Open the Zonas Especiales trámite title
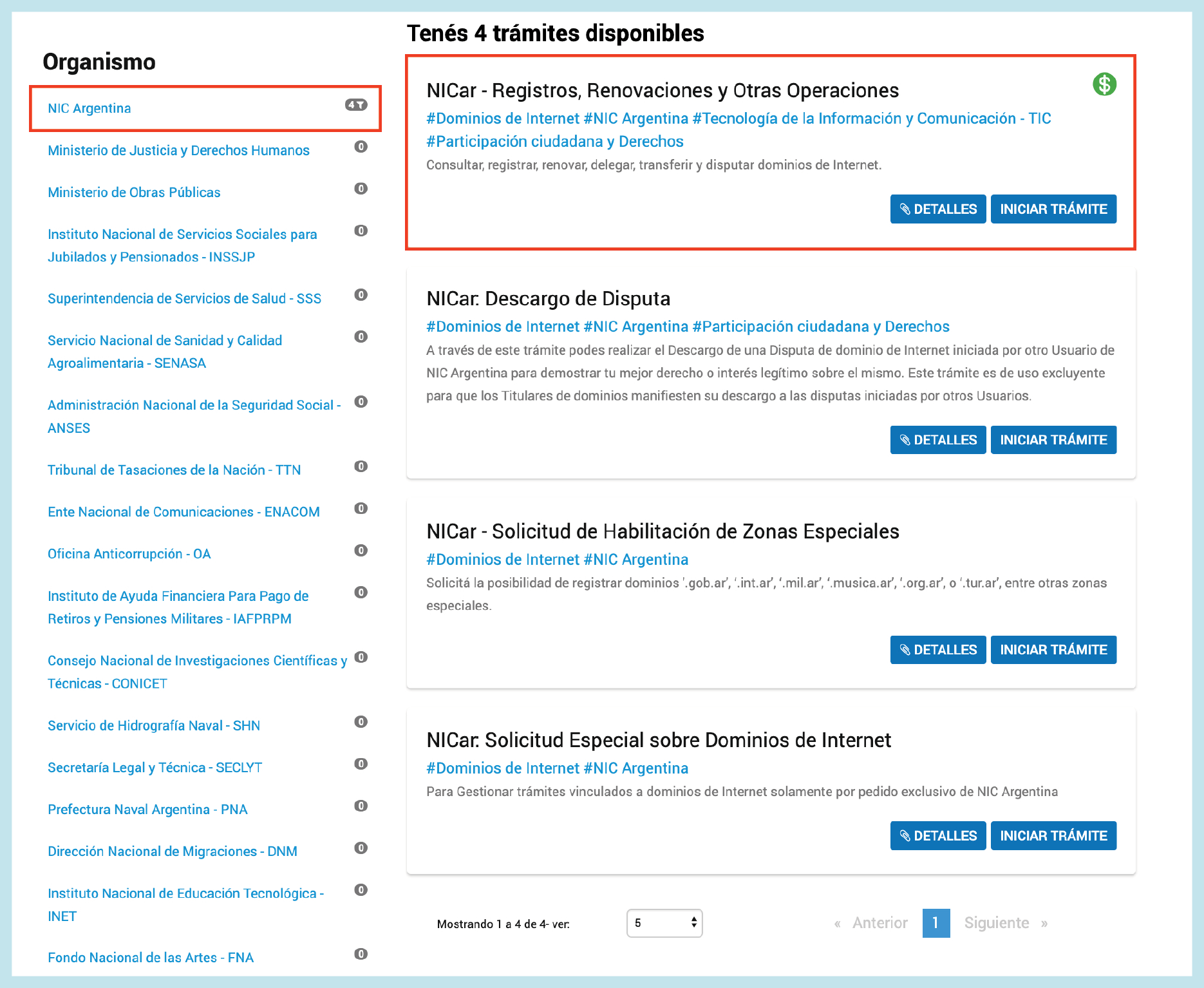1204x988 pixels. (x=663, y=531)
